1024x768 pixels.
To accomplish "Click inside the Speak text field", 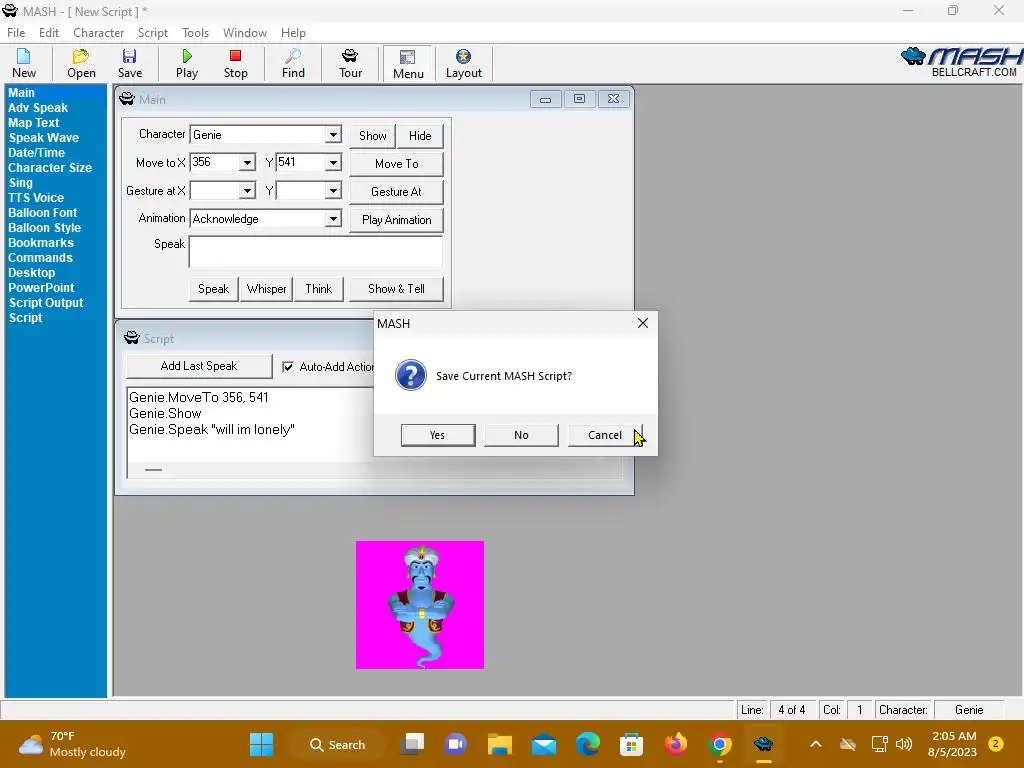I will pyautogui.click(x=315, y=252).
